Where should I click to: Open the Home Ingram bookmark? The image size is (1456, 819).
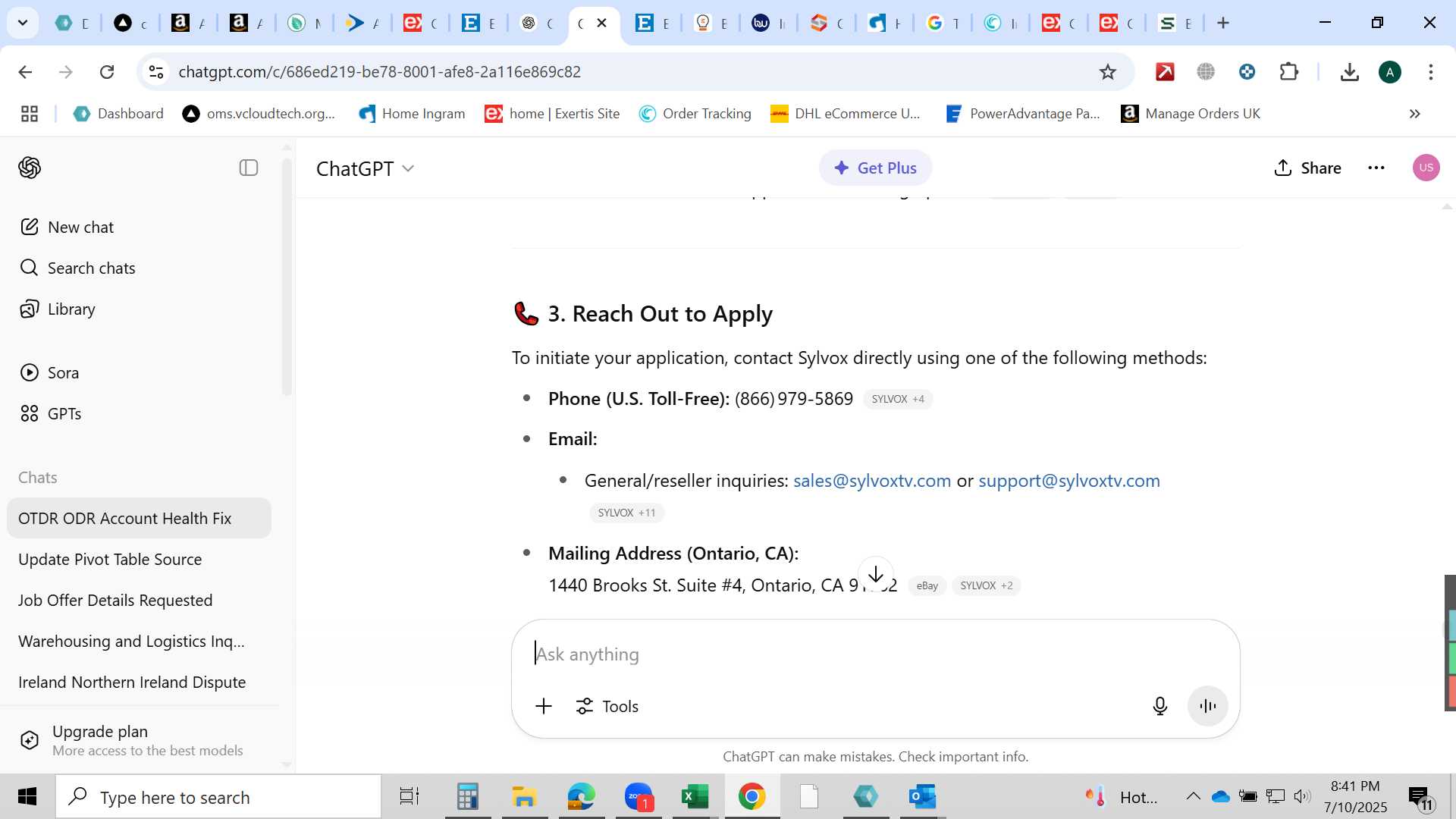[x=412, y=114]
